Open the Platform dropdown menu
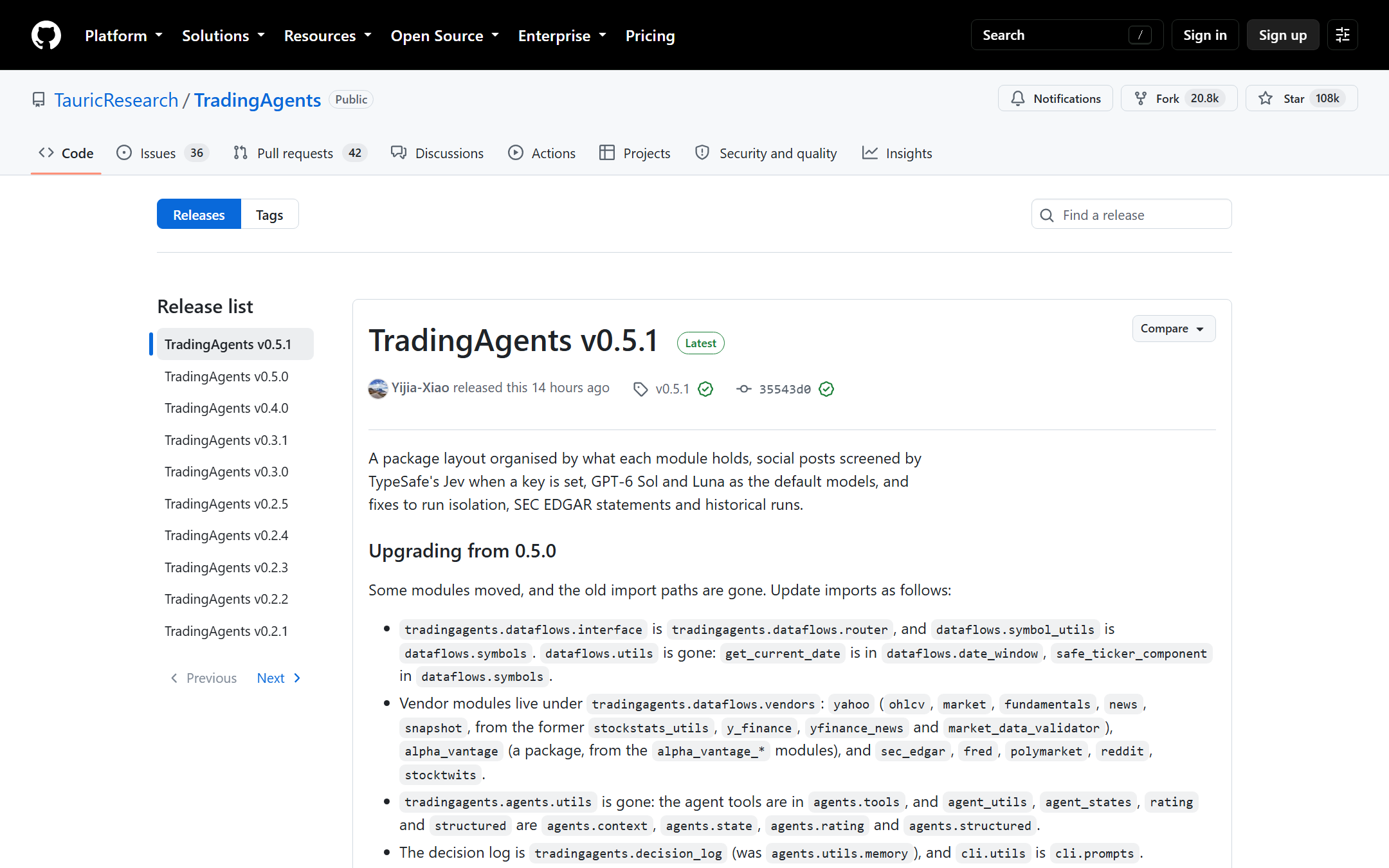The width and height of the screenshot is (1389, 868). [x=123, y=35]
